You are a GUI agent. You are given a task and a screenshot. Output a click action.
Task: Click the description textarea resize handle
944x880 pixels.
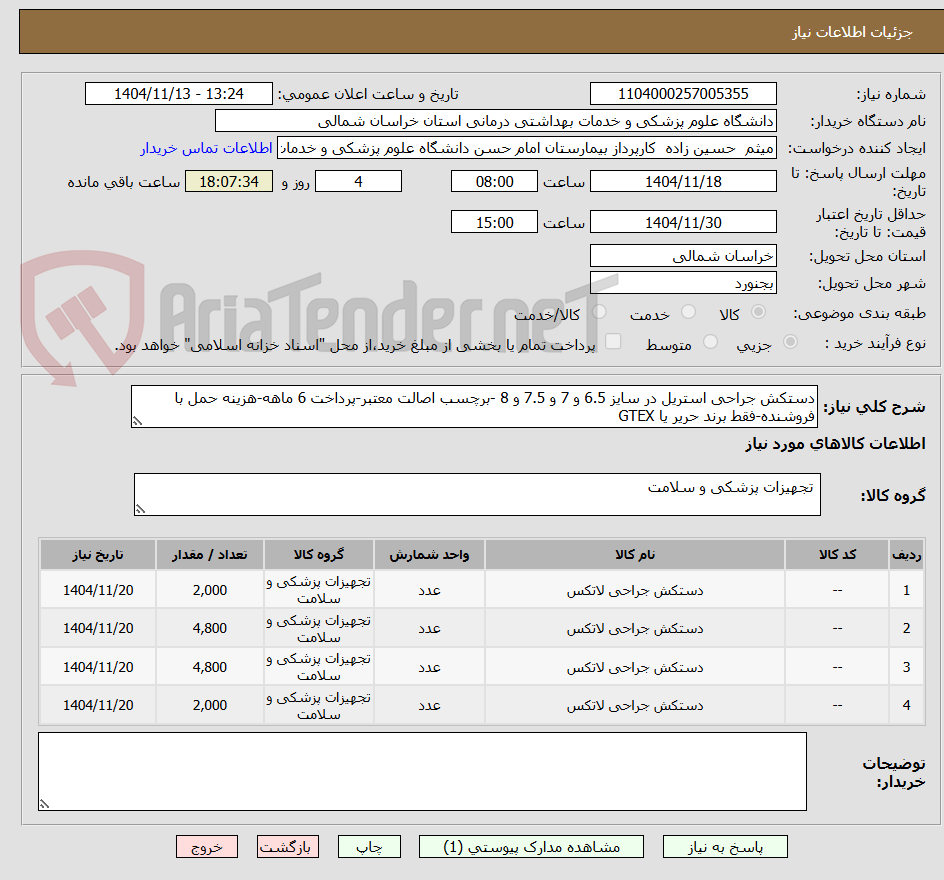[x=137, y=421]
